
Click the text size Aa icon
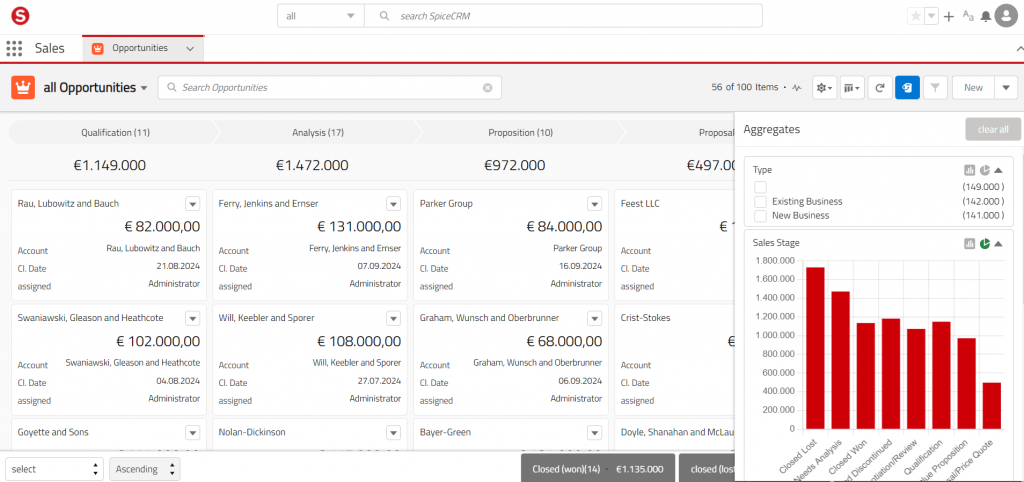tap(968, 16)
